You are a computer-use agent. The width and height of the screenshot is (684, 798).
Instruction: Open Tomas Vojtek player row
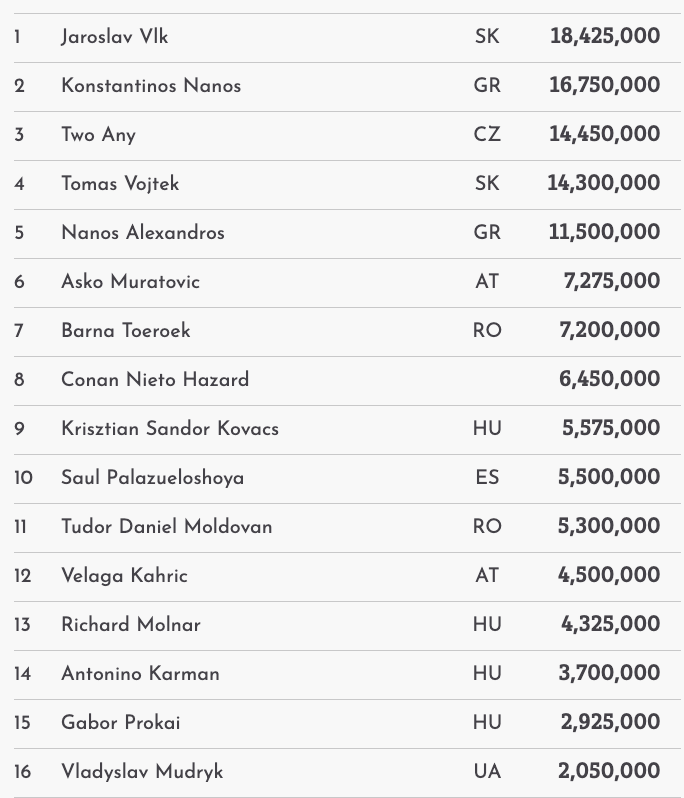[x=120, y=184]
